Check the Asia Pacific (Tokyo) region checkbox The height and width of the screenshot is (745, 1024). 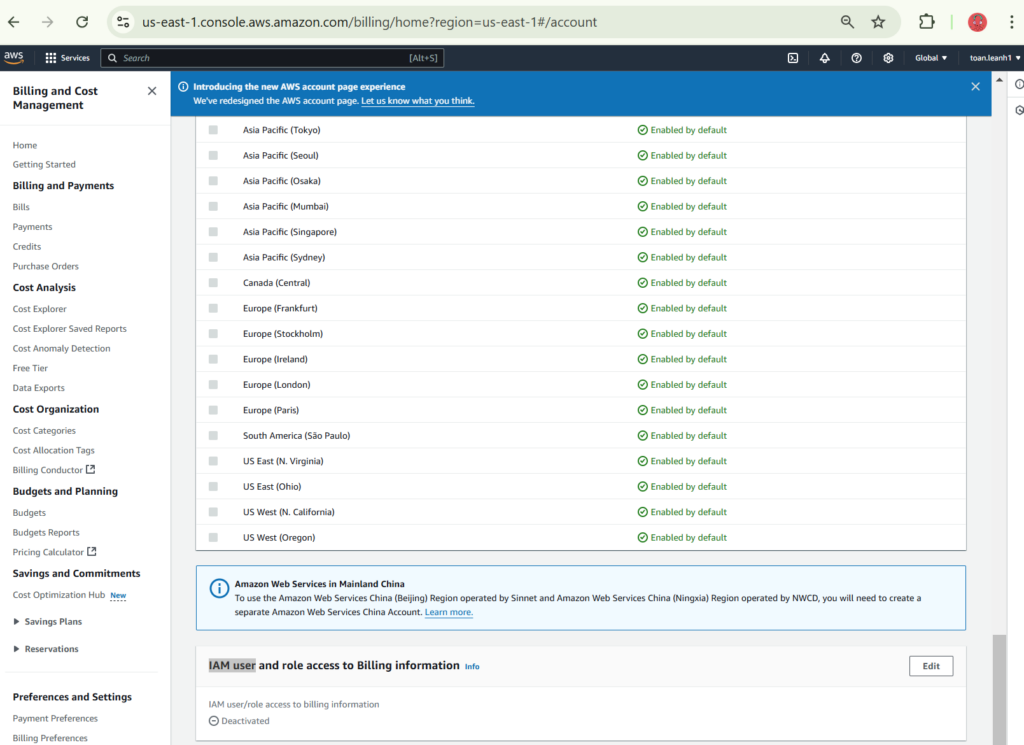(x=213, y=130)
